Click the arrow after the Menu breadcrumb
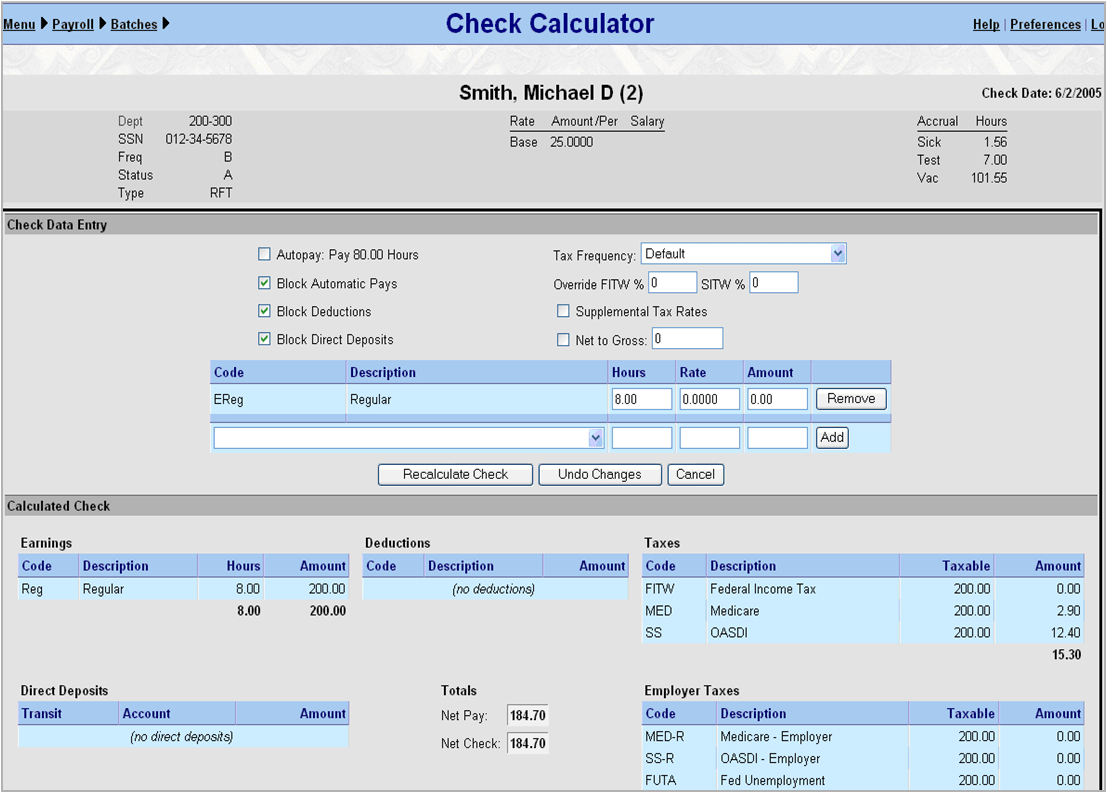 (44, 24)
